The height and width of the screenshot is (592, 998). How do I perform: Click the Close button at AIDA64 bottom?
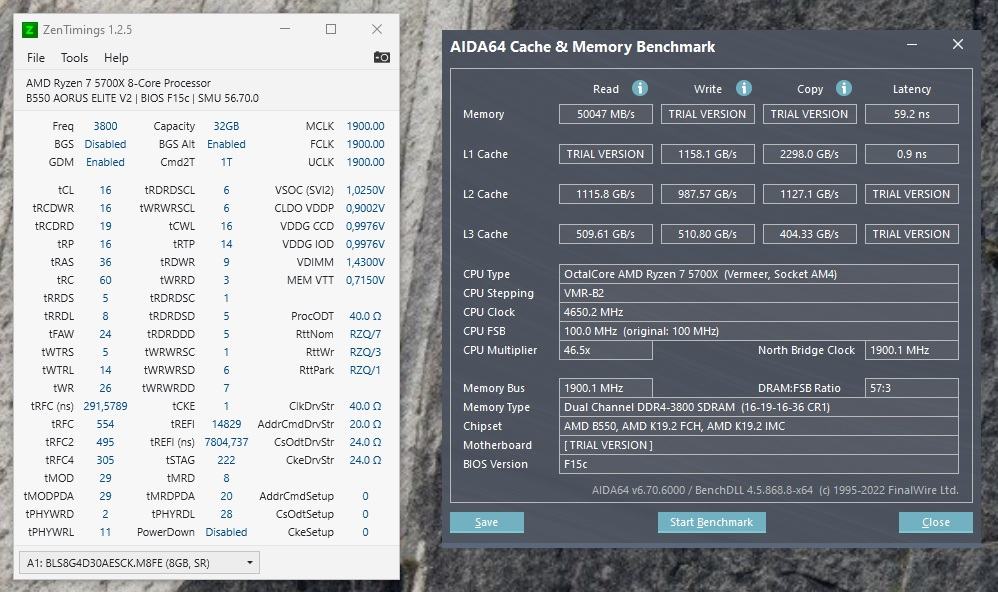[x=936, y=522]
